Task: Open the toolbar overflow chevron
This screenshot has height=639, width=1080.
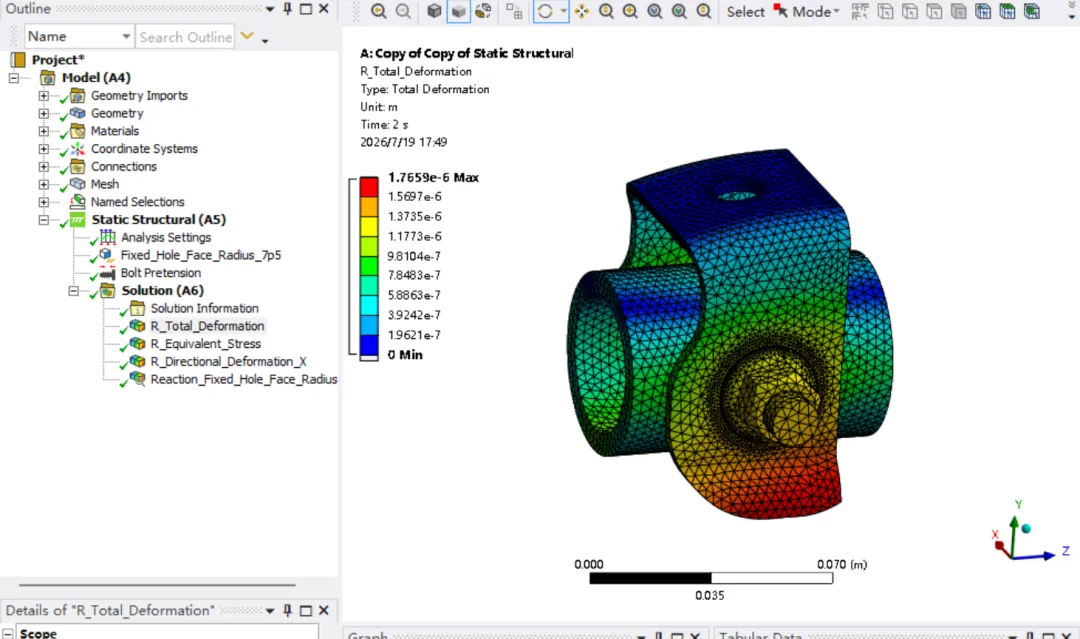Action: tap(1072, 11)
